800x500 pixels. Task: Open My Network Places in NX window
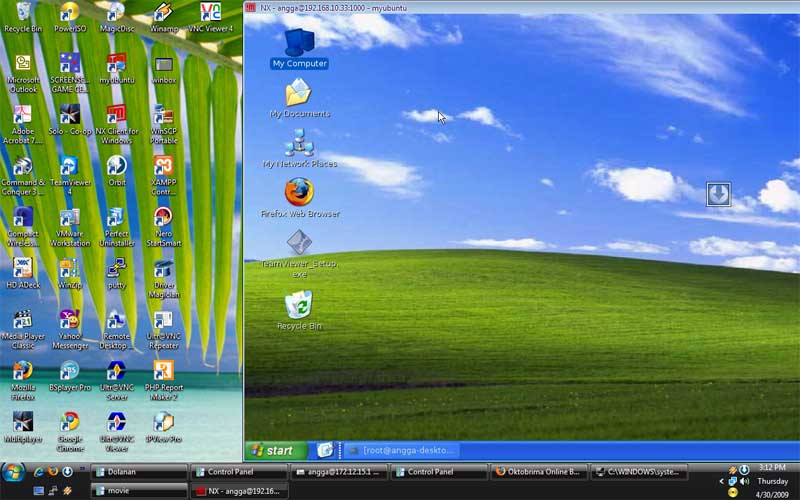point(299,148)
